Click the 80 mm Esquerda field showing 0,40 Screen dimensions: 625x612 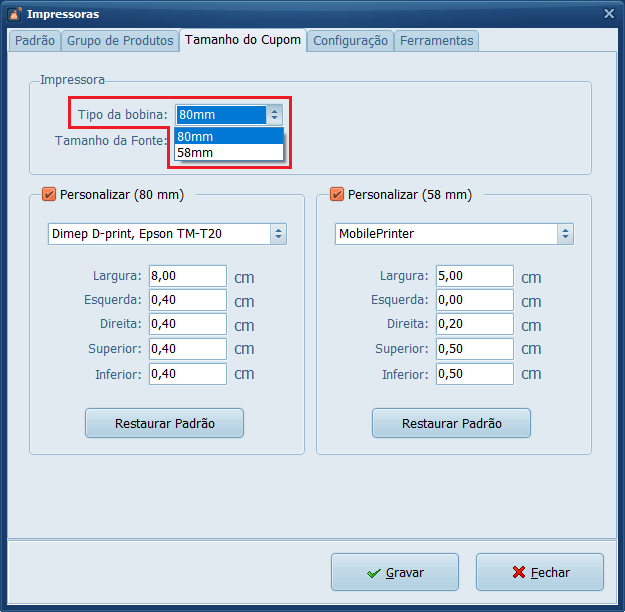pyautogui.click(x=188, y=300)
